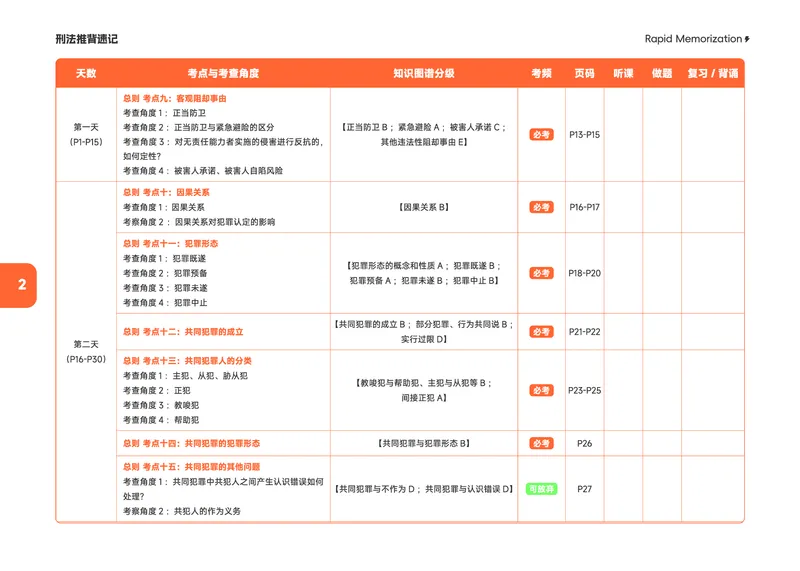This screenshot has height=571, width=800.
Task: Click the 考点与考查角度 column header
Action: tap(223, 73)
